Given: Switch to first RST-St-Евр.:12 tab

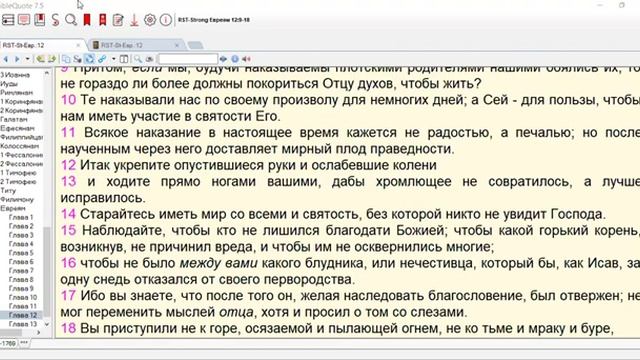Looking at the screenshot, I should click(24, 45).
